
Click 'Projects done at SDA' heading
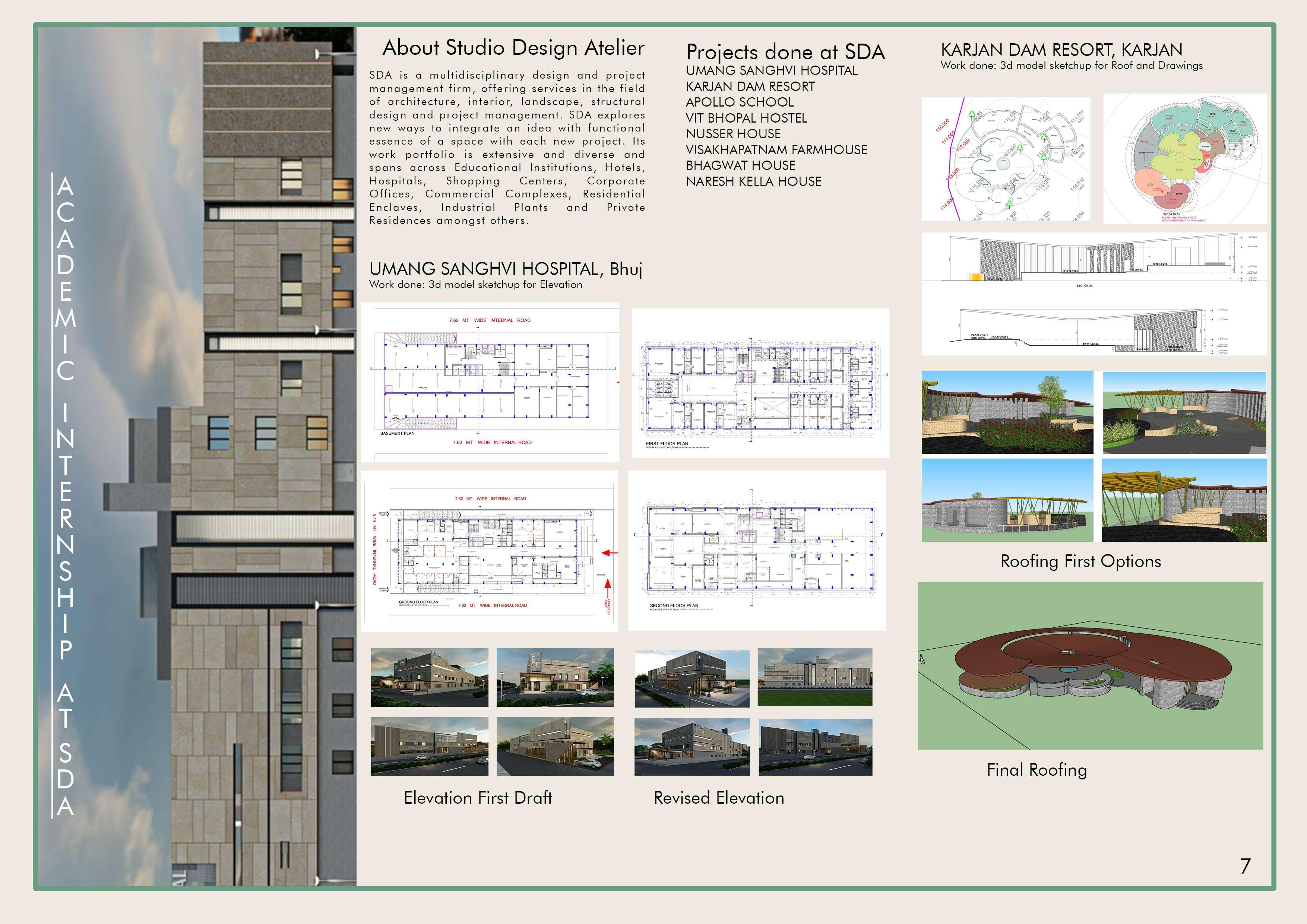click(785, 53)
